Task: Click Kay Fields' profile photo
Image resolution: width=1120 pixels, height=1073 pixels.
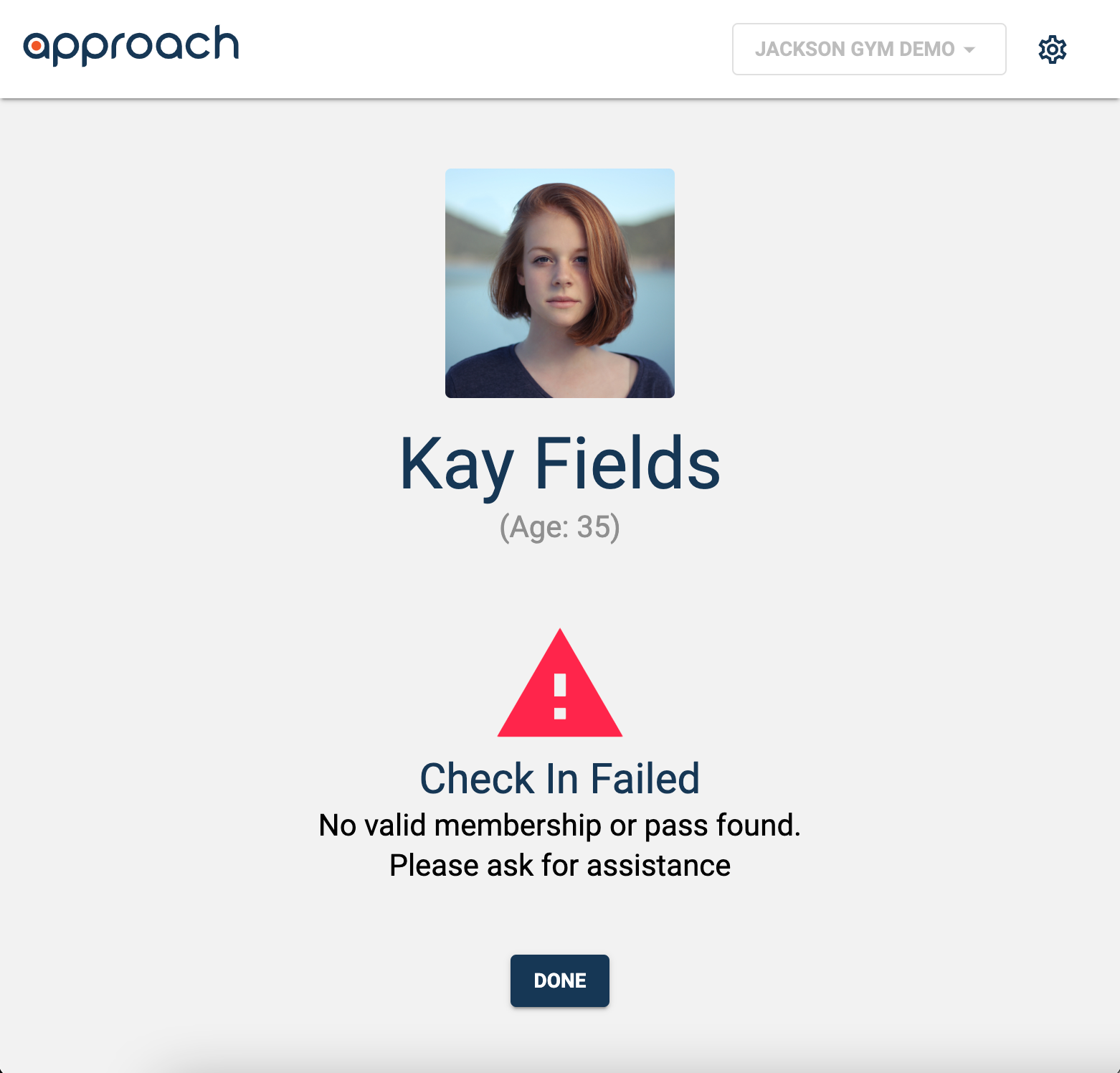Action: tap(560, 283)
